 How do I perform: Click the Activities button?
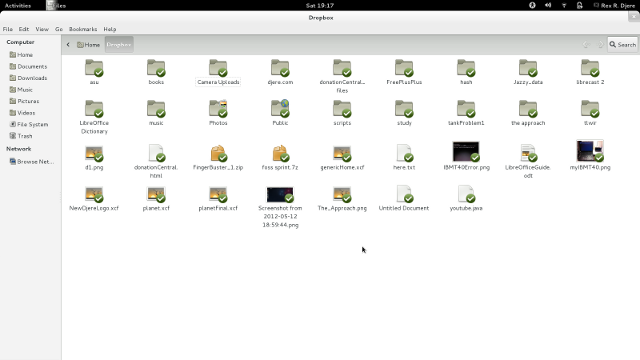(x=18, y=5)
